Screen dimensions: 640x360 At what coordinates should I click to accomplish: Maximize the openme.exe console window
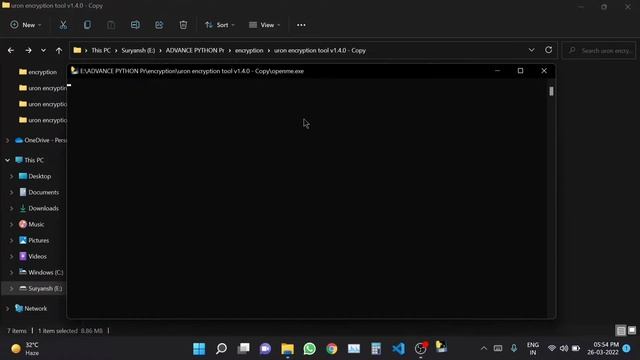pyautogui.click(x=520, y=71)
